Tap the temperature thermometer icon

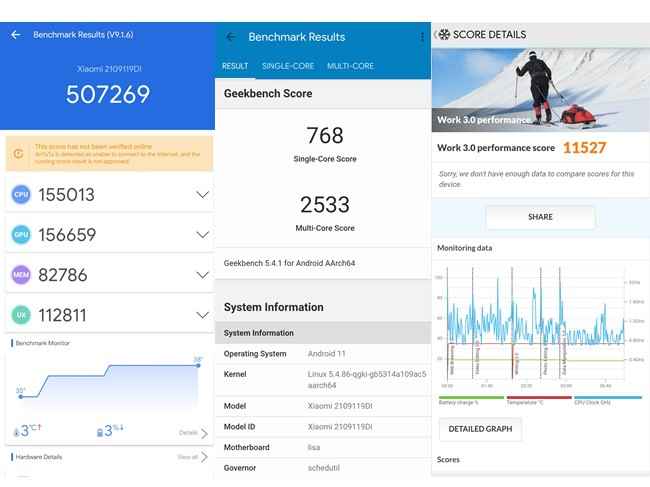coord(16,433)
